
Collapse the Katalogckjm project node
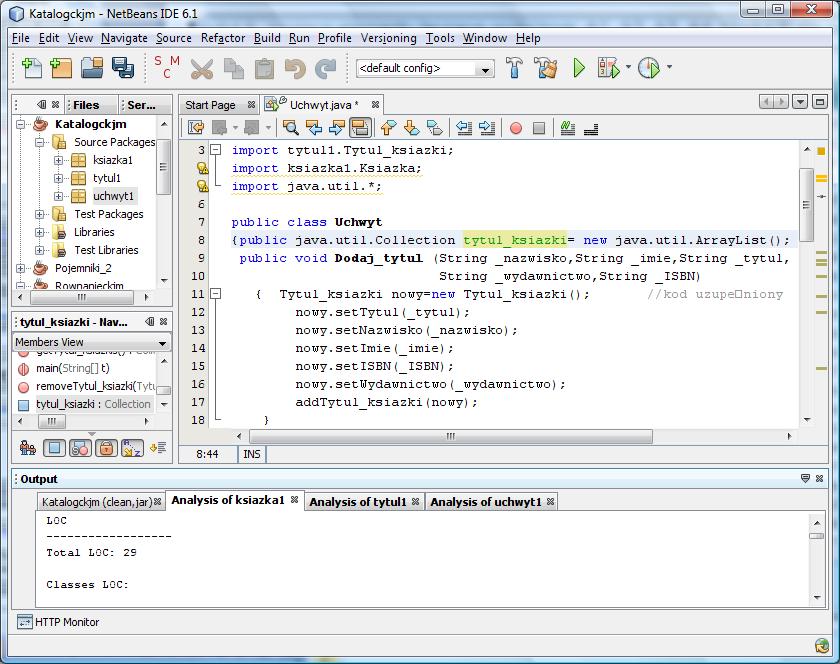(20, 124)
